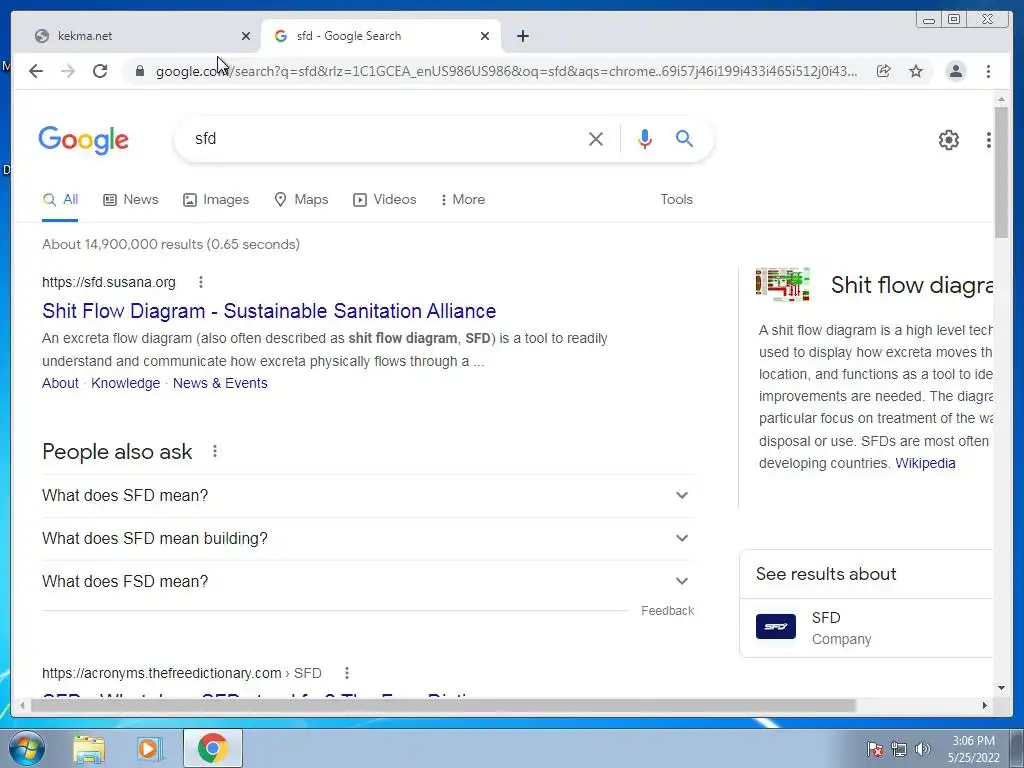The height and width of the screenshot is (768, 1024).
Task: Select the All results tab
Action: tap(60, 200)
